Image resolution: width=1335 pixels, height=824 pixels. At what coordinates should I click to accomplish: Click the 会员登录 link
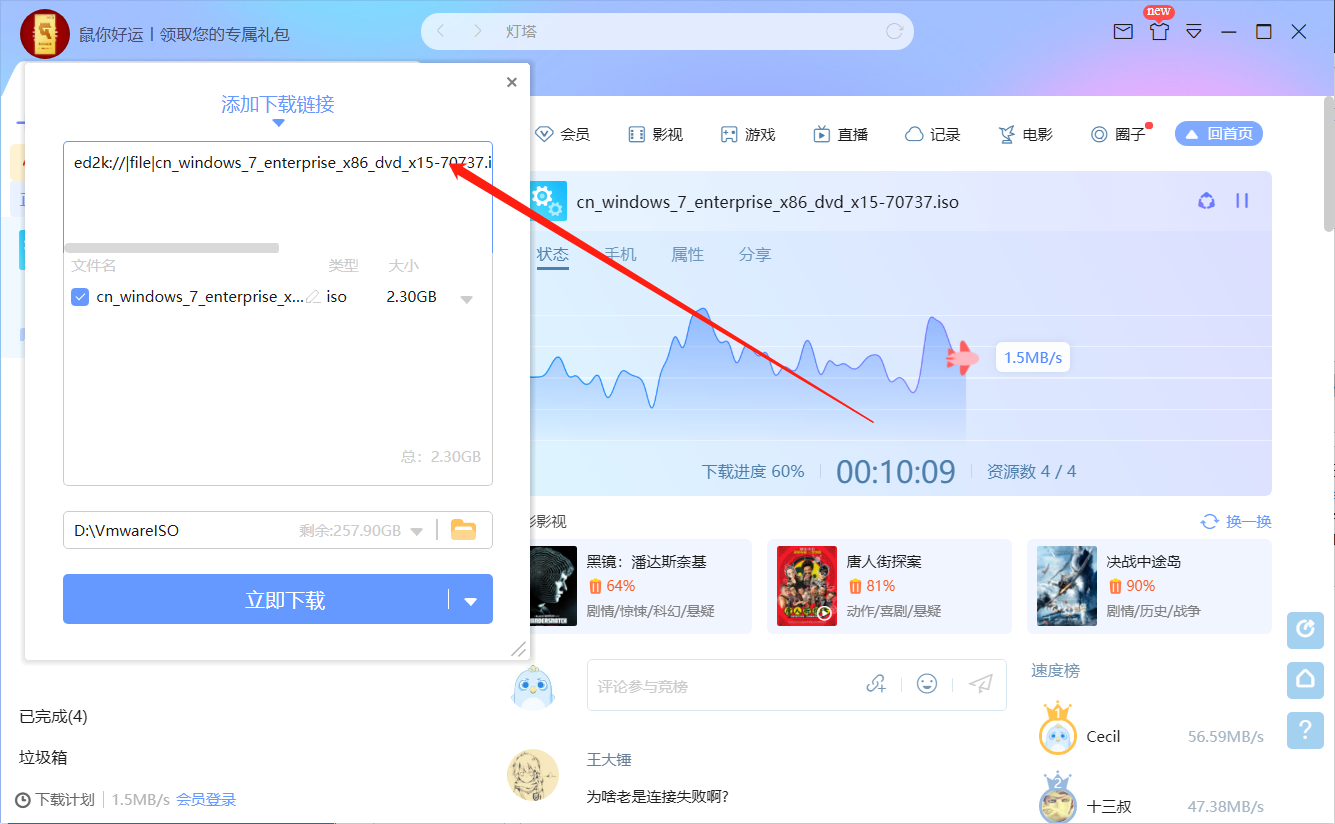tap(206, 800)
